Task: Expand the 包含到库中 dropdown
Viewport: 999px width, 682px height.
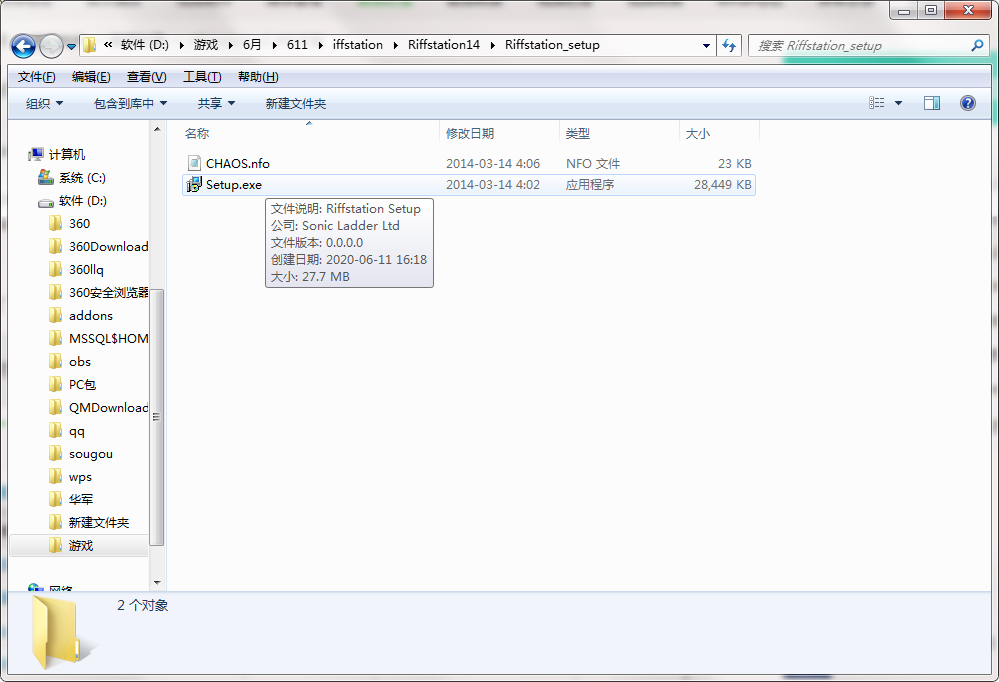Action: click(131, 103)
